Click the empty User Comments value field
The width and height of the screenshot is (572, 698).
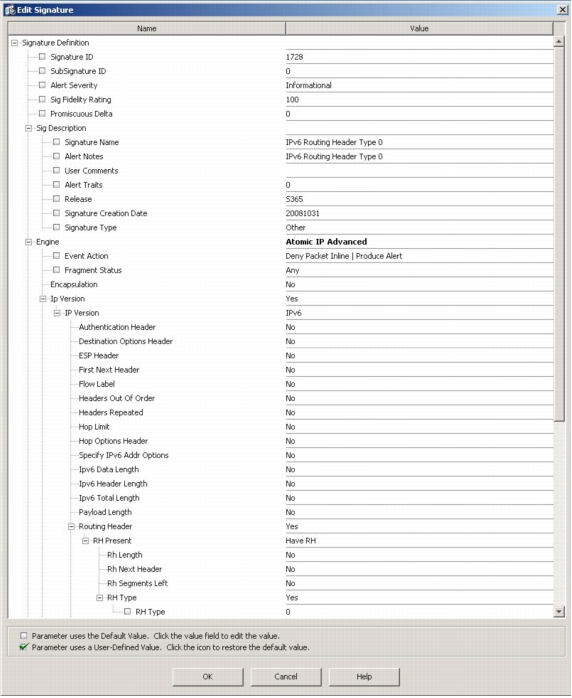tap(419, 171)
